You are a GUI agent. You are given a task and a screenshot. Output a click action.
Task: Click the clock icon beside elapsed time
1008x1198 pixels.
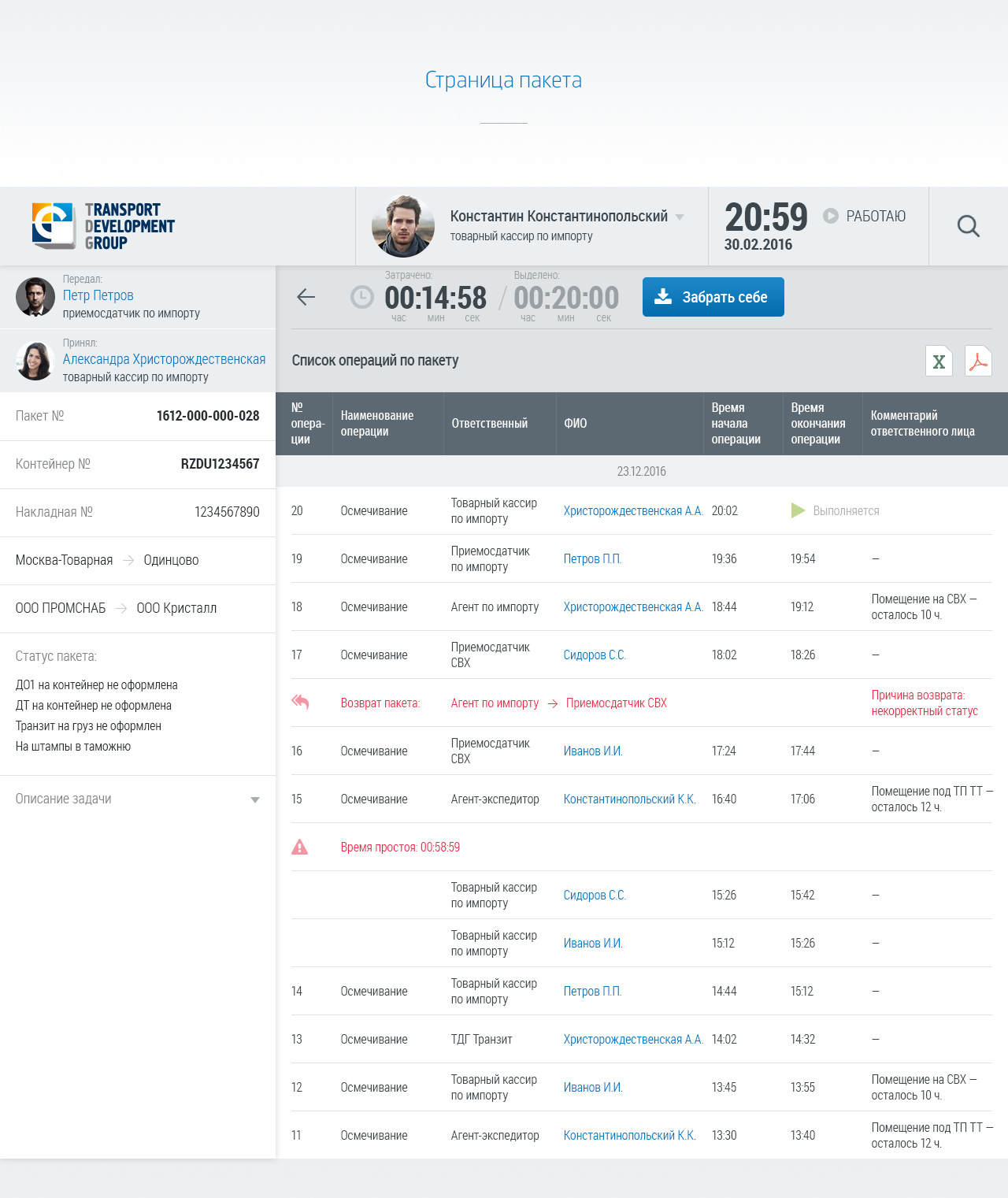(x=361, y=297)
